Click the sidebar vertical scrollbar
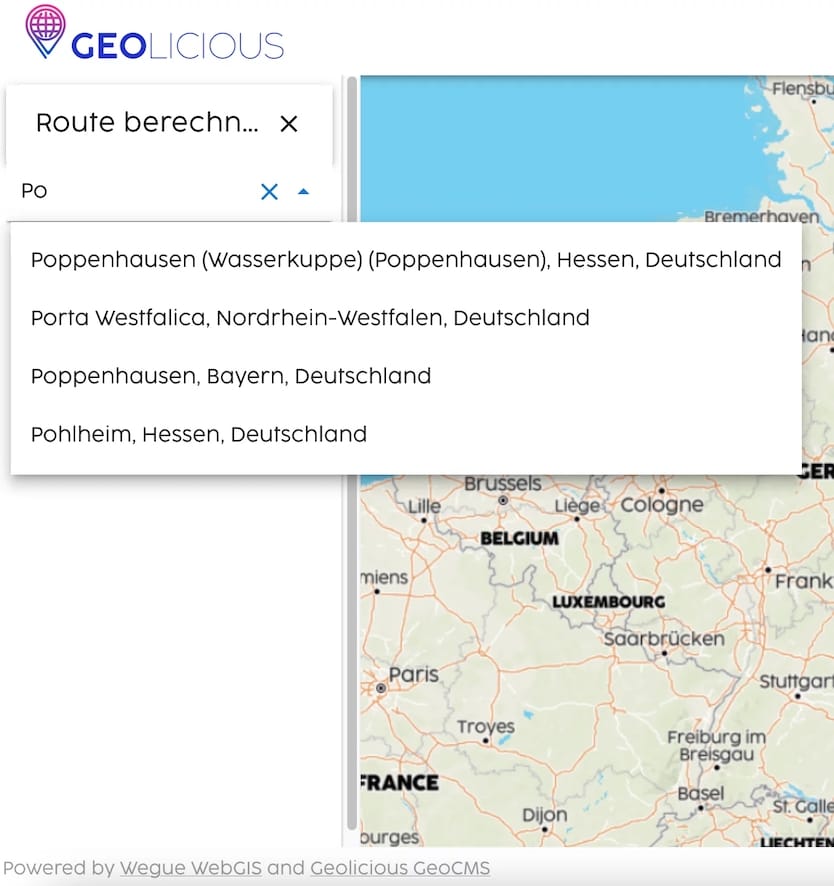The image size is (834, 886). (351, 450)
